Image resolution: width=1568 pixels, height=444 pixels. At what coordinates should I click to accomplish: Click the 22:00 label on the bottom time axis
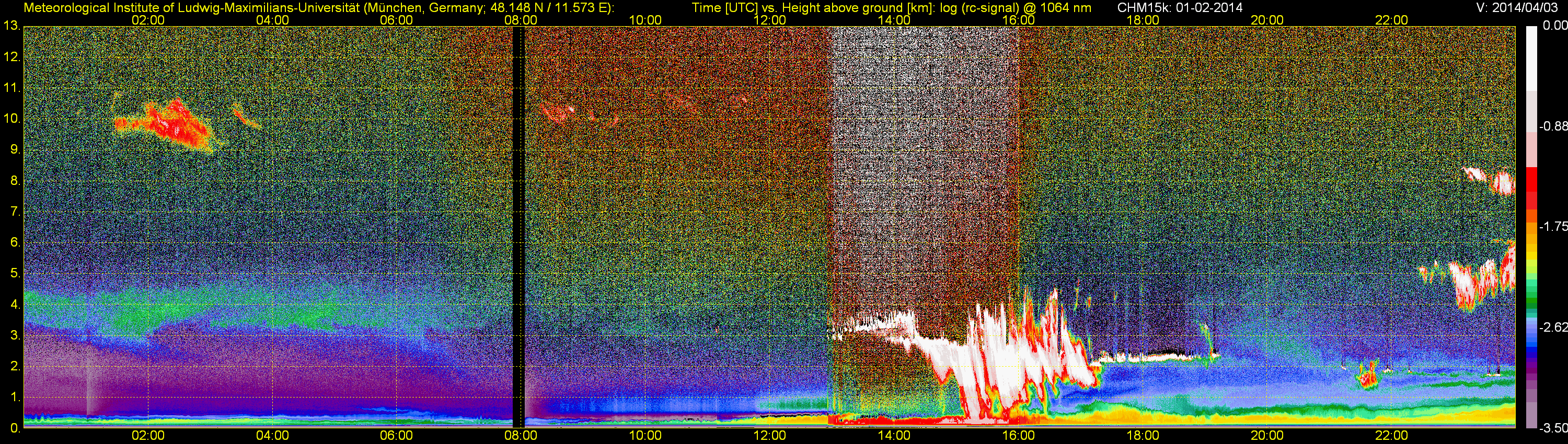pos(1391,436)
